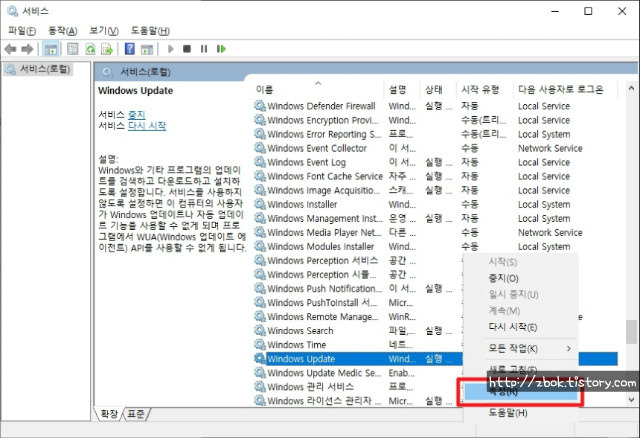Click the Pause Service icon
The width and height of the screenshot is (640, 438).
tap(204, 49)
